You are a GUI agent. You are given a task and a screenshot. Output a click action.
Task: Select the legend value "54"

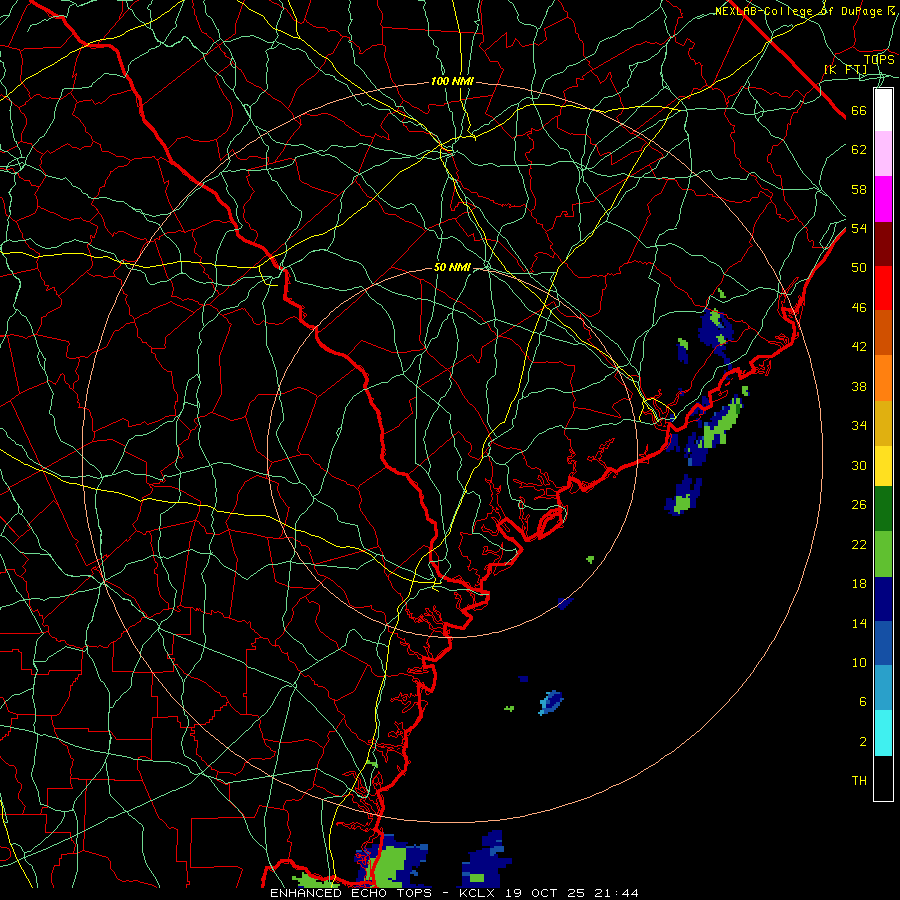[x=859, y=228]
